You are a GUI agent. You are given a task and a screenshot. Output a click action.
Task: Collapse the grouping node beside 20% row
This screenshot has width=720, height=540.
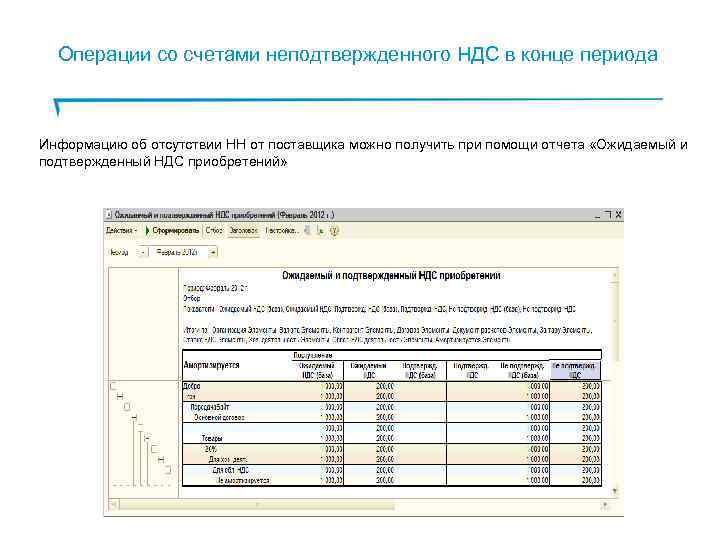pos(155,449)
